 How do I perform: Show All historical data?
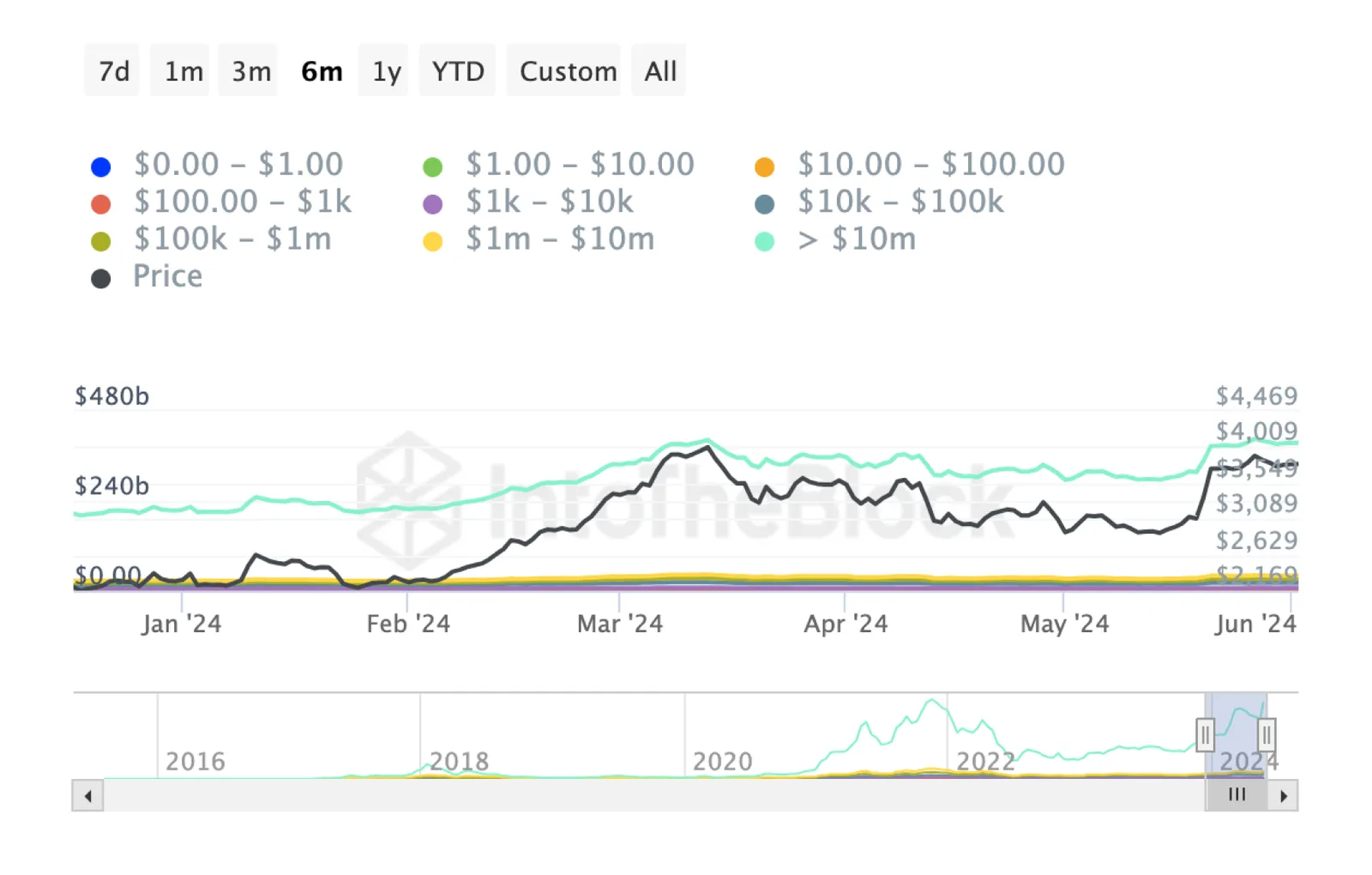click(x=659, y=70)
